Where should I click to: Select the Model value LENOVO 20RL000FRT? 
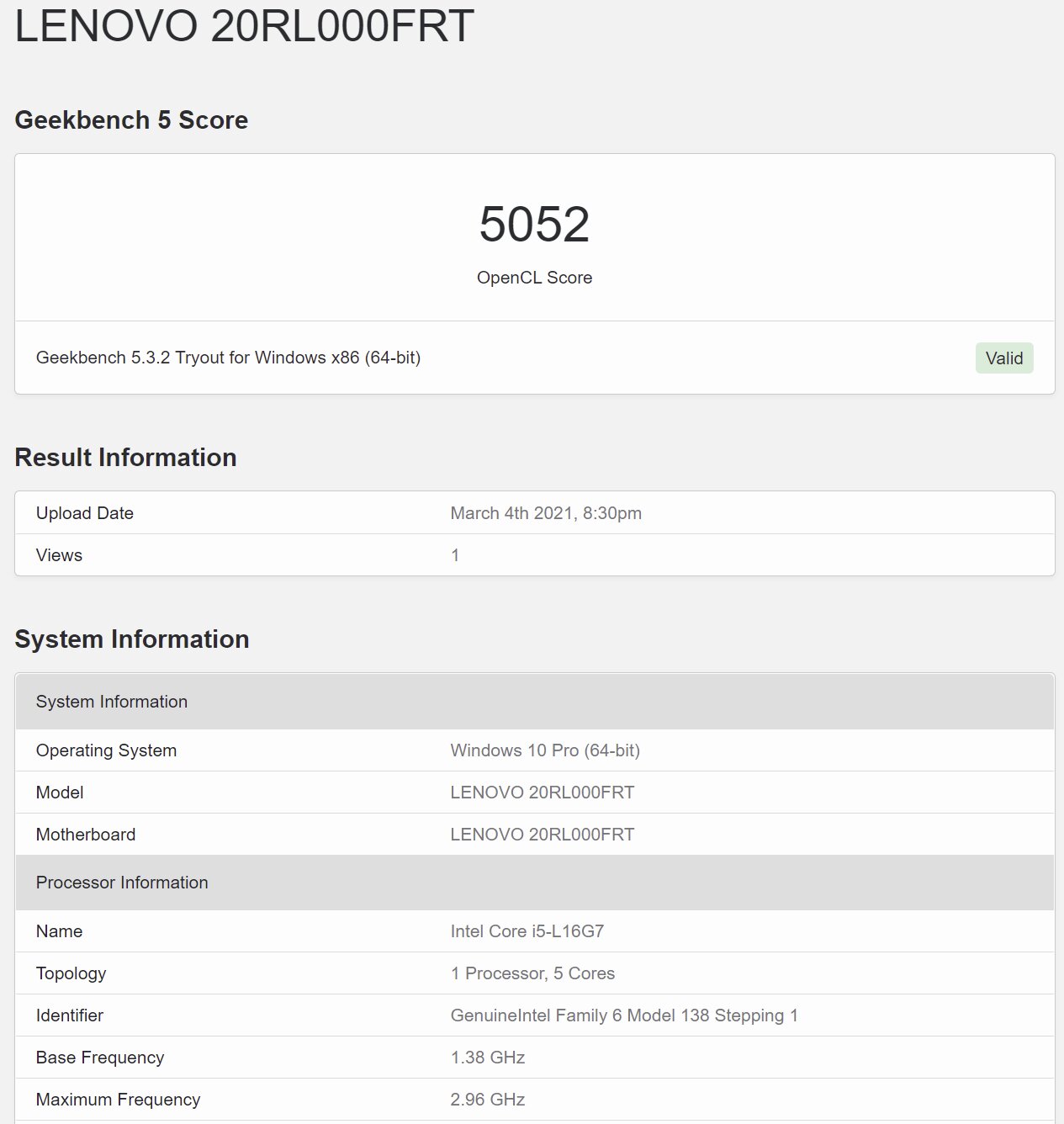(x=543, y=793)
